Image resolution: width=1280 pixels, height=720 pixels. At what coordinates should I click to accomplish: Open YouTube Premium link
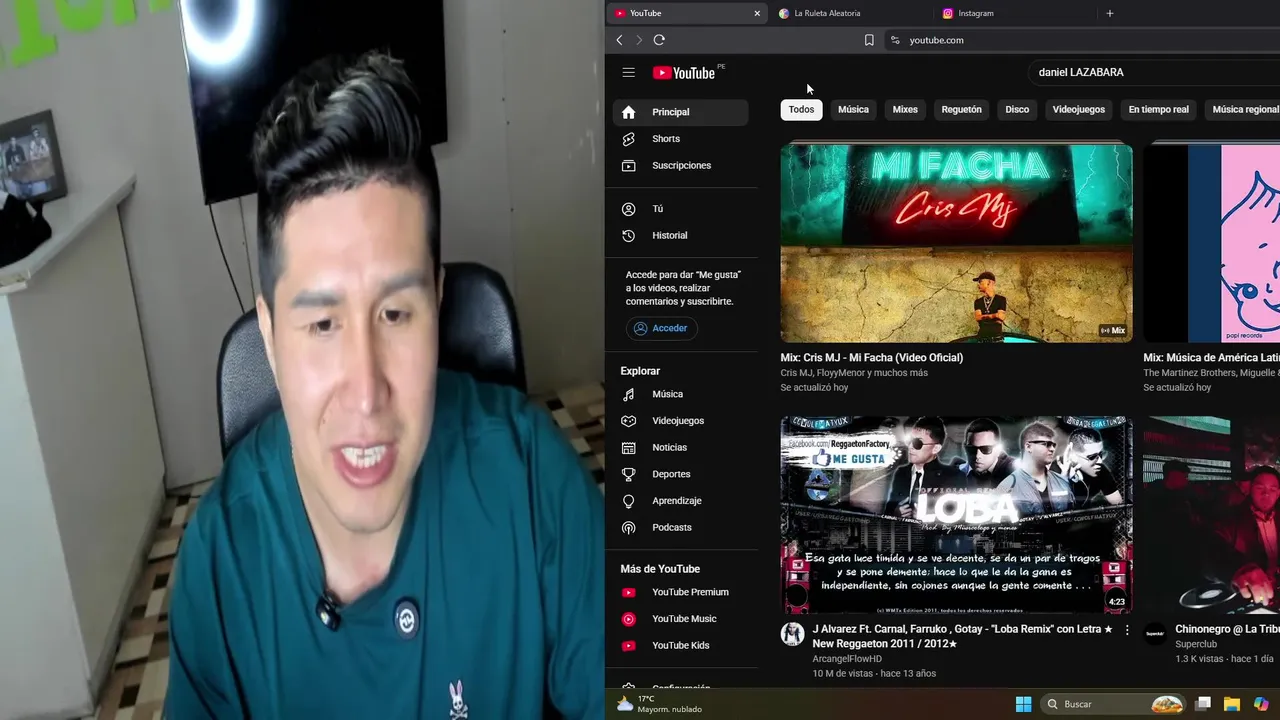click(x=680, y=592)
